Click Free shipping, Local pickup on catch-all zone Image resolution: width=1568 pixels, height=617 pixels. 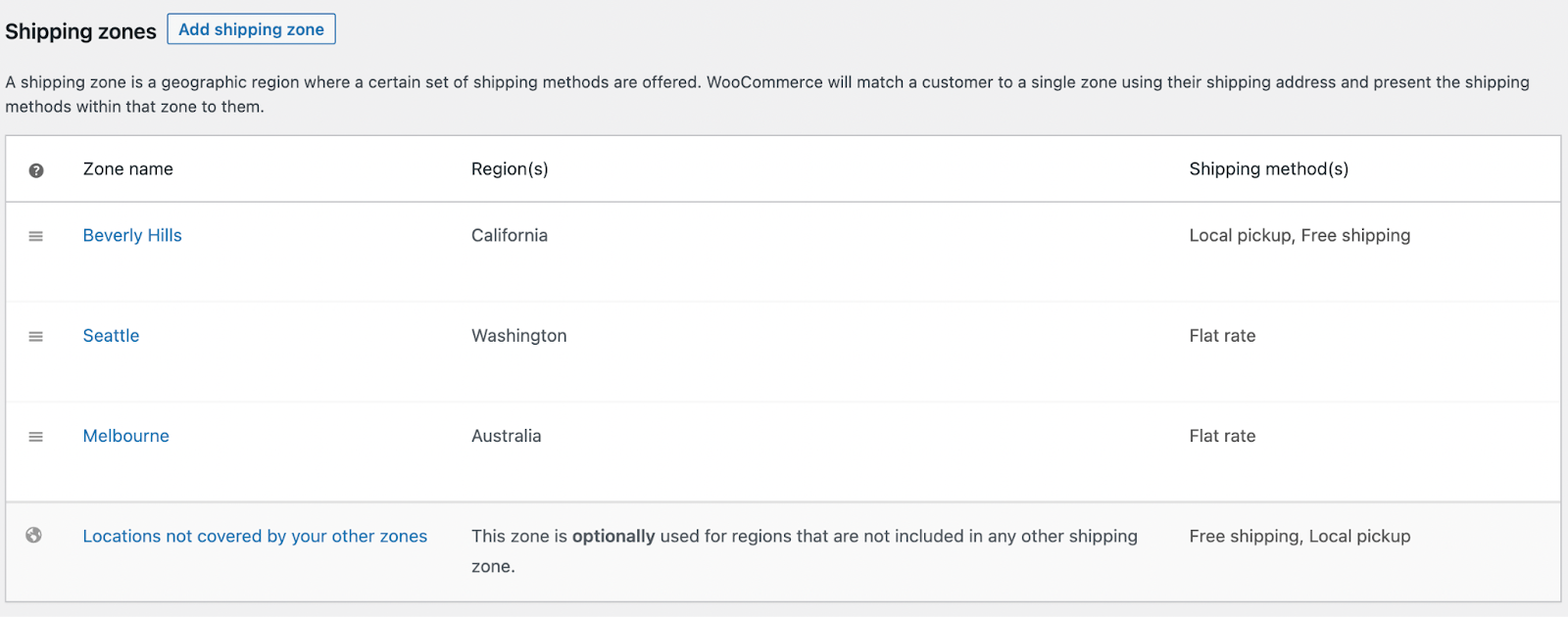(x=1298, y=536)
